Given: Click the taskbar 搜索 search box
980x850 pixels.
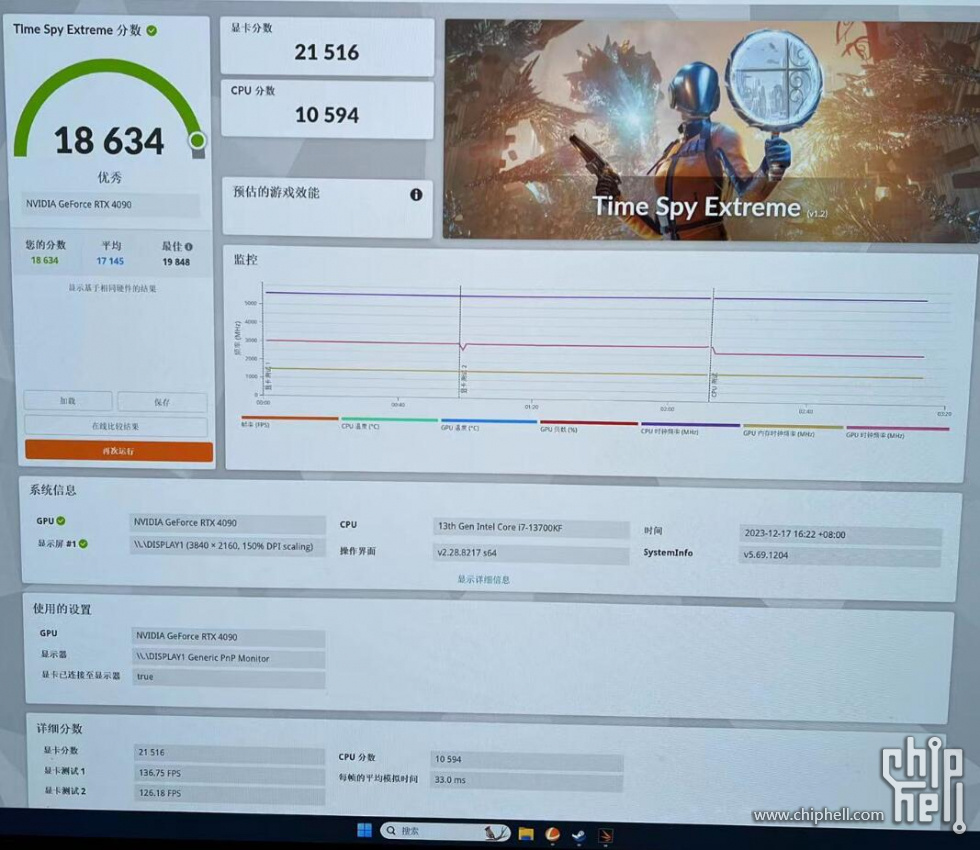Looking at the screenshot, I should coord(445,831).
